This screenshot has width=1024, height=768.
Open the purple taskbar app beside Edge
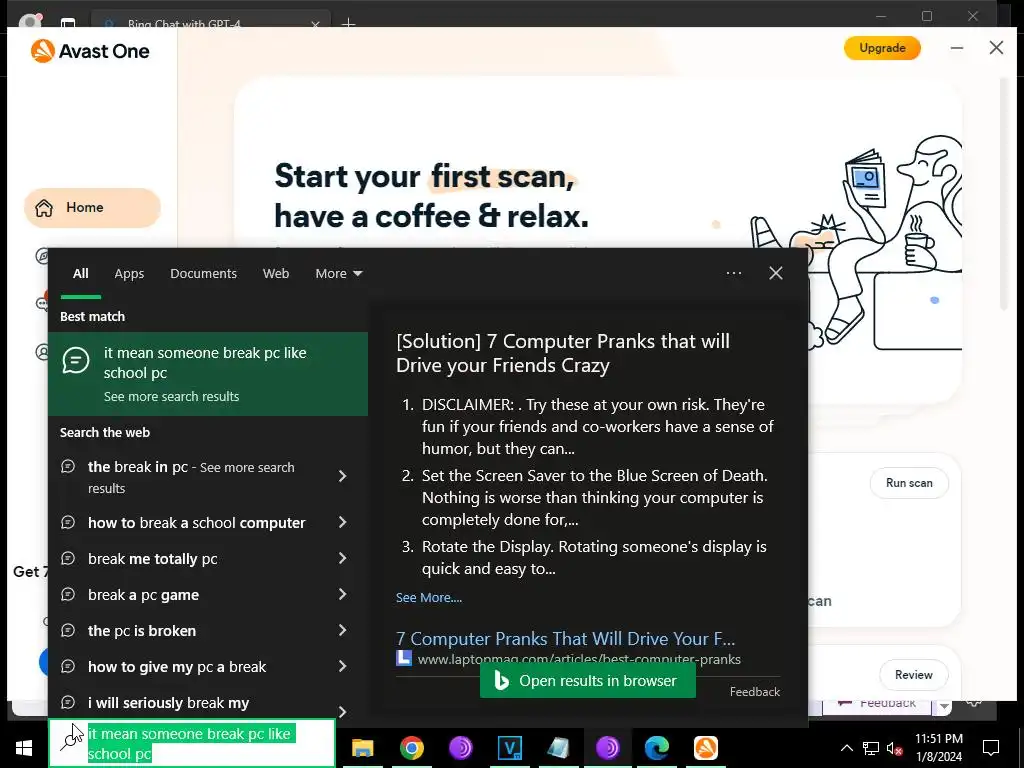point(607,748)
